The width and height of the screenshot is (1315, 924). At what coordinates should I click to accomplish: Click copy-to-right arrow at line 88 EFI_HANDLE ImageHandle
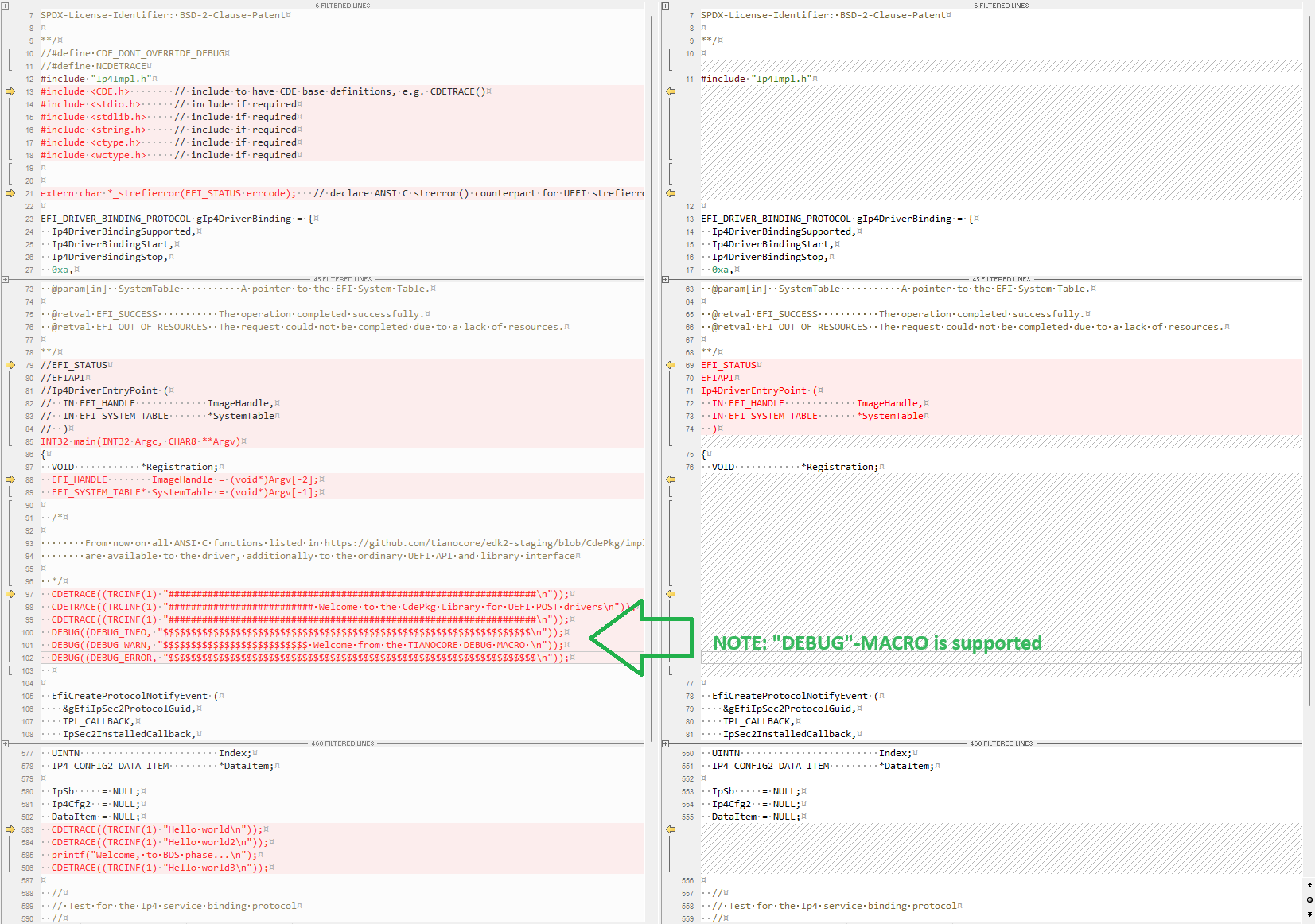10,479
